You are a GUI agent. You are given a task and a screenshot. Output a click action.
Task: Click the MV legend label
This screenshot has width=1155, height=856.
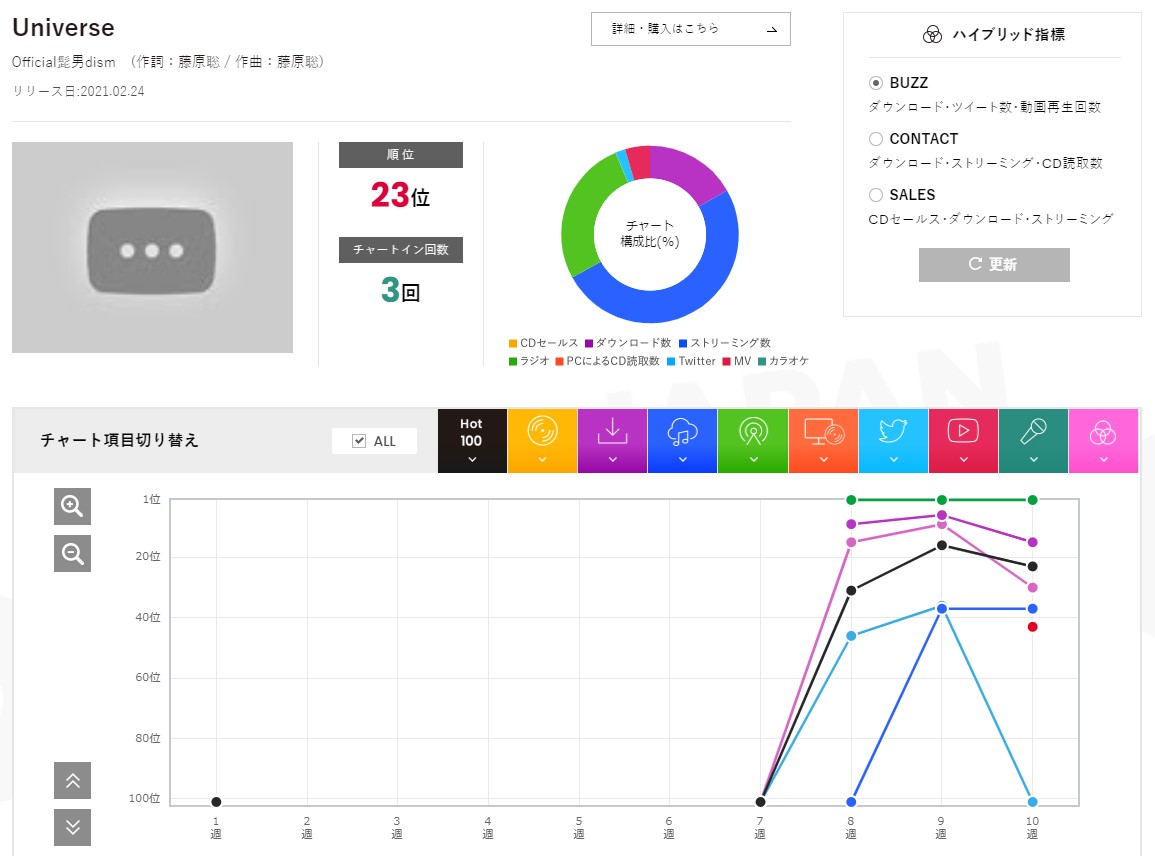pyautogui.click(x=742, y=361)
